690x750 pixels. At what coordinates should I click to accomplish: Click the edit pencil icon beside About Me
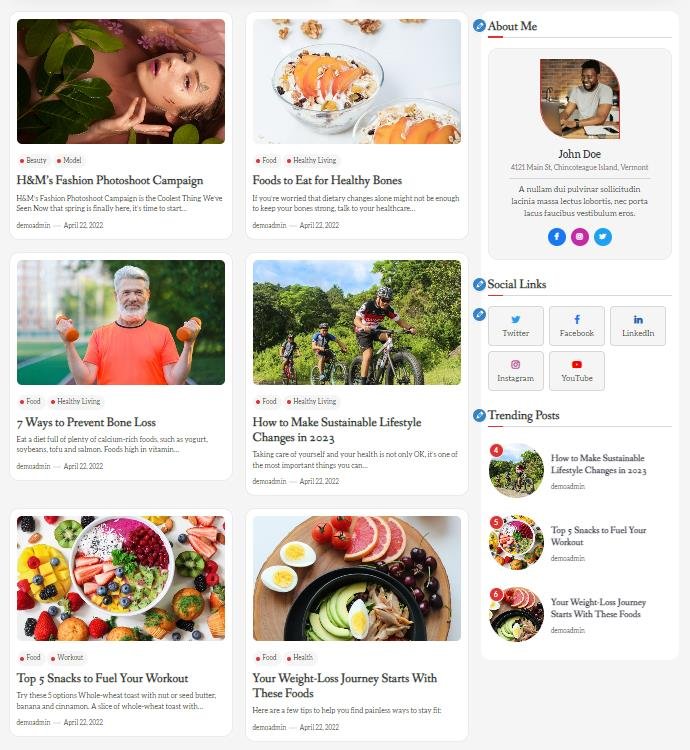point(479,26)
